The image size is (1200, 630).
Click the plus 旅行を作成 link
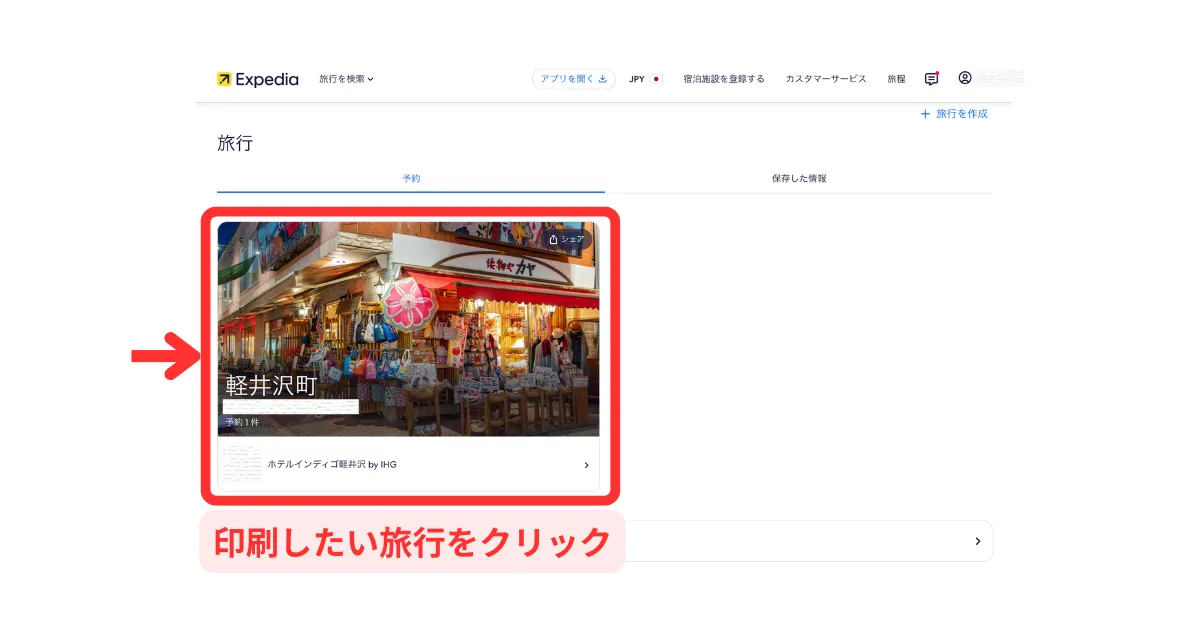click(954, 114)
